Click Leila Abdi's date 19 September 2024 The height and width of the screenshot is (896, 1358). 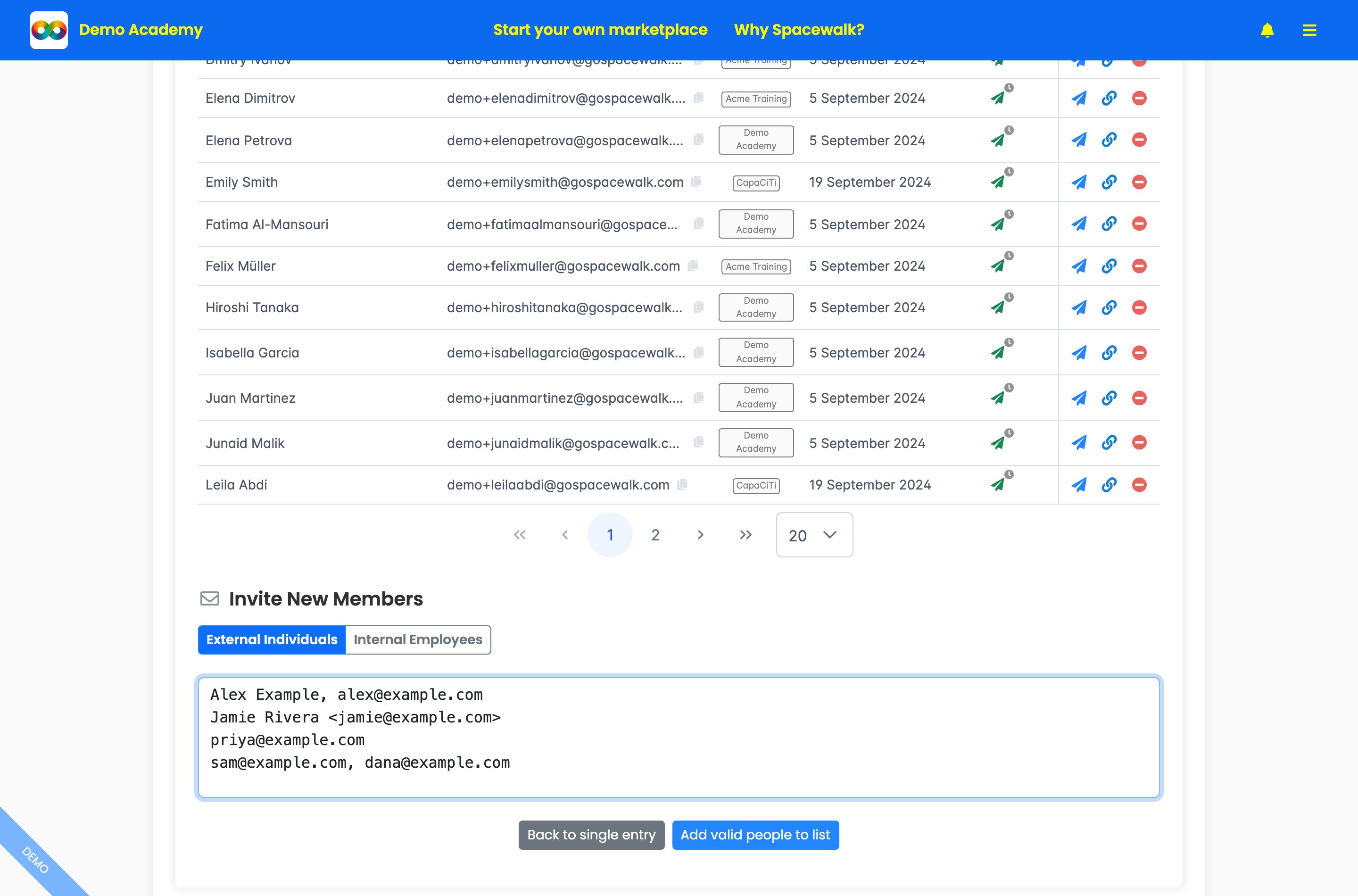870,485
